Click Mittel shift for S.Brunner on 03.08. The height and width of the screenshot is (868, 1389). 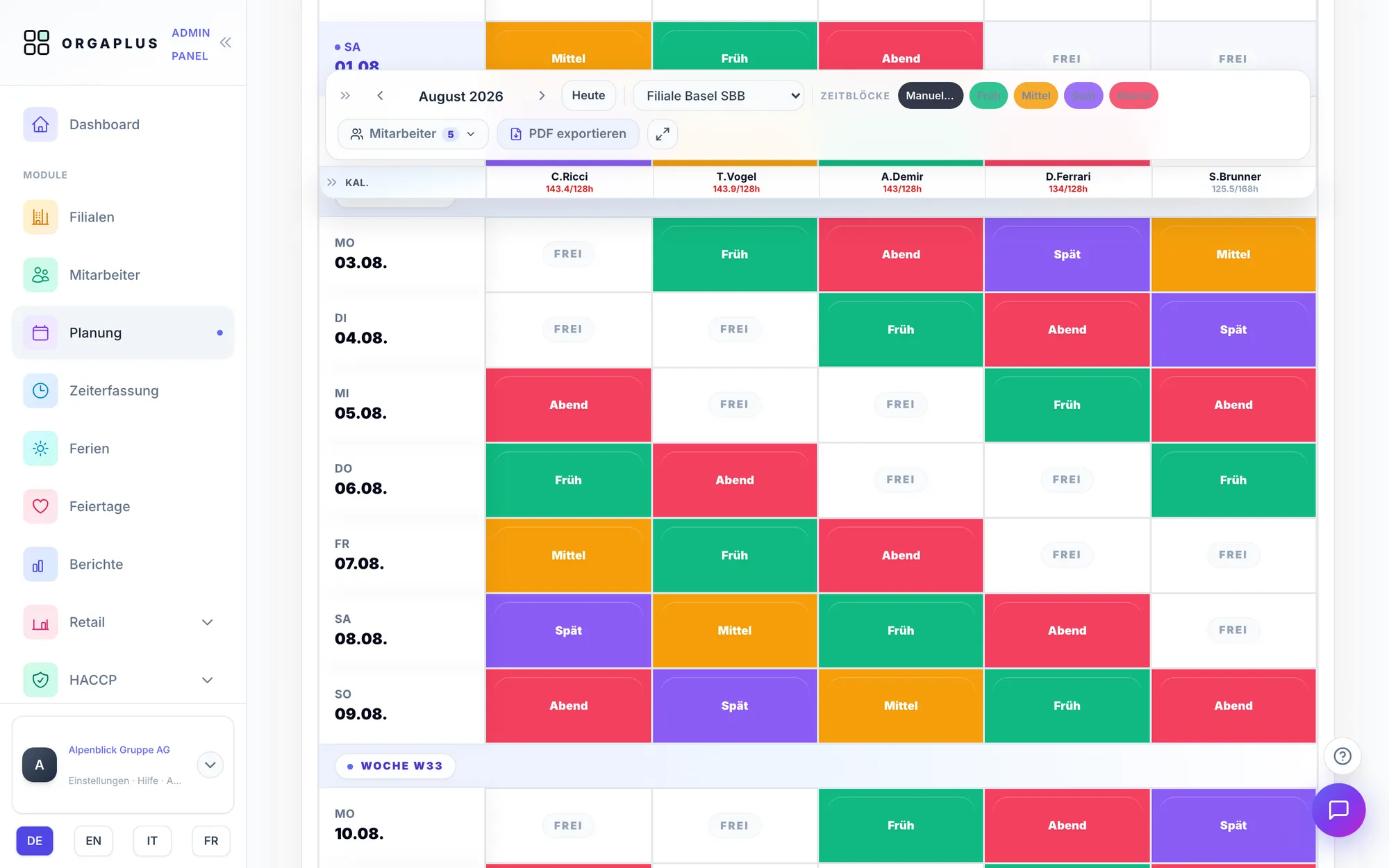[1233, 254]
